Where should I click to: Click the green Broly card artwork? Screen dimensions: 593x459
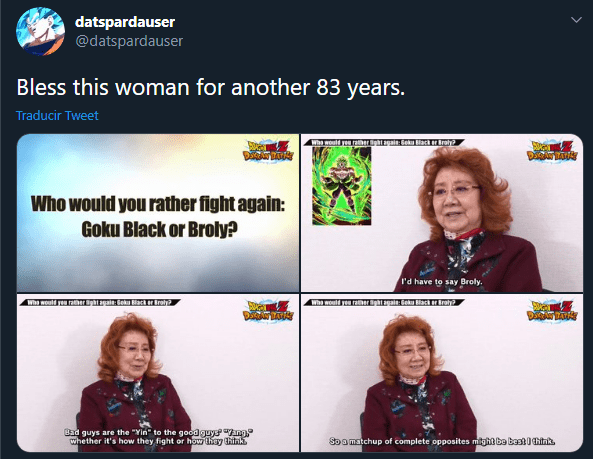(342, 186)
